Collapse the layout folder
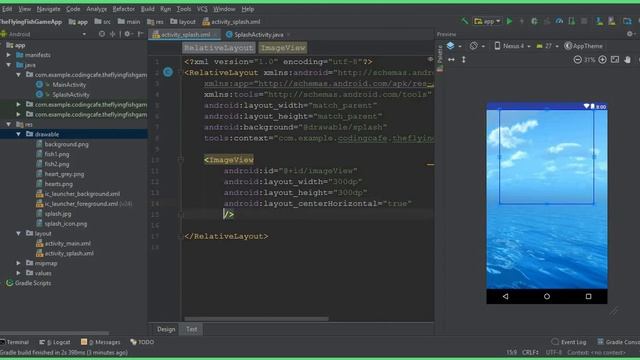This screenshot has width=640, height=360. point(18,233)
